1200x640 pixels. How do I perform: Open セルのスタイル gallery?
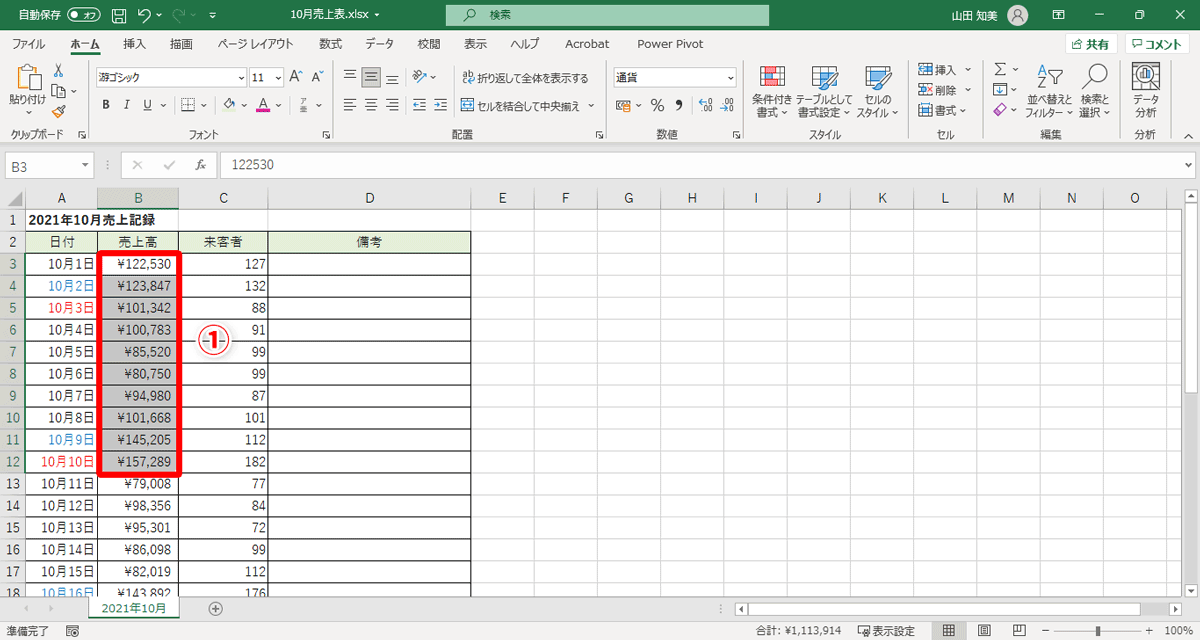(x=878, y=92)
